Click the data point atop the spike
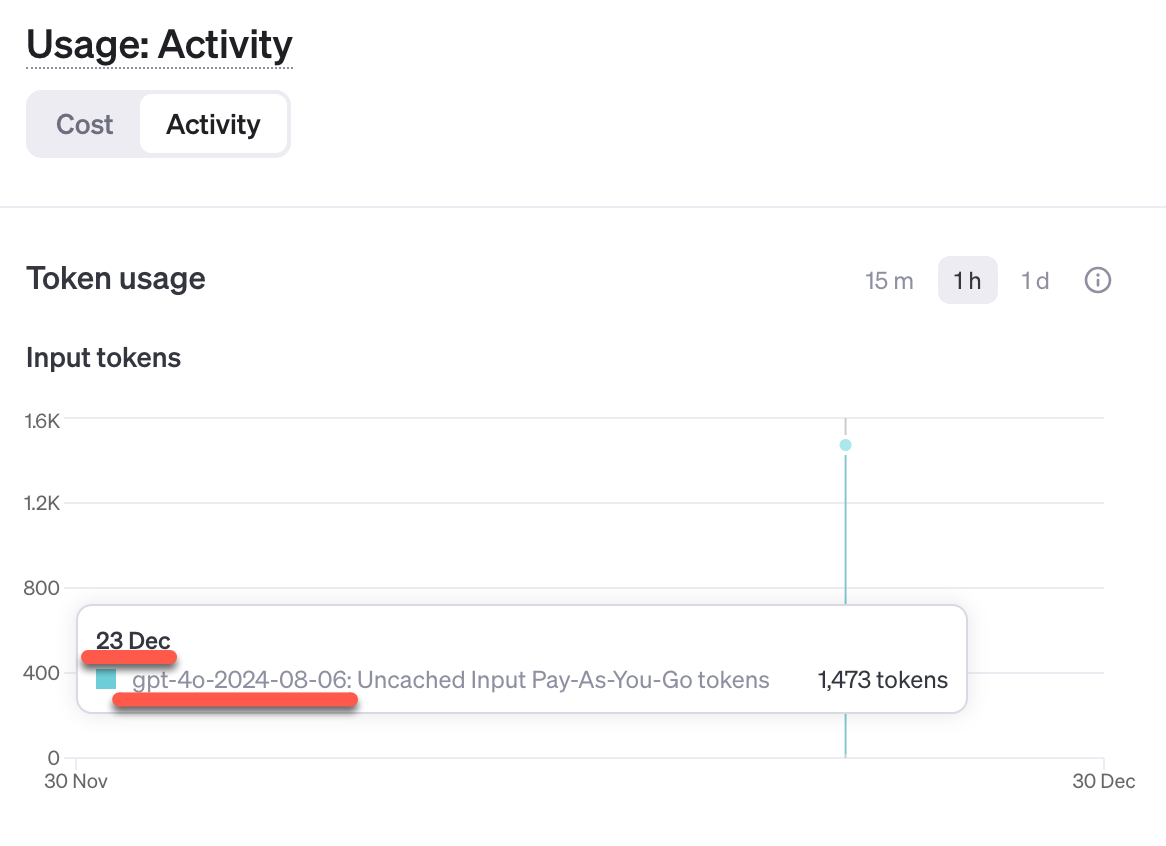The width and height of the screenshot is (1166, 846). click(x=846, y=445)
